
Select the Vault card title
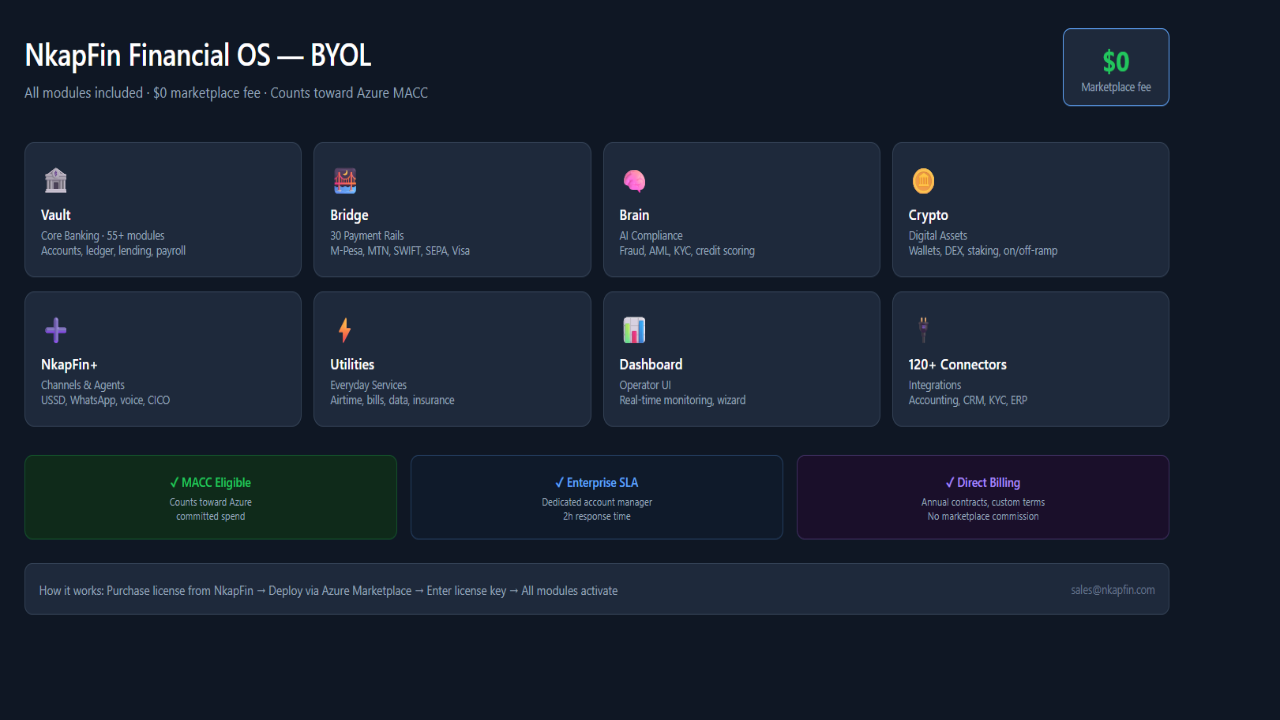(56, 215)
